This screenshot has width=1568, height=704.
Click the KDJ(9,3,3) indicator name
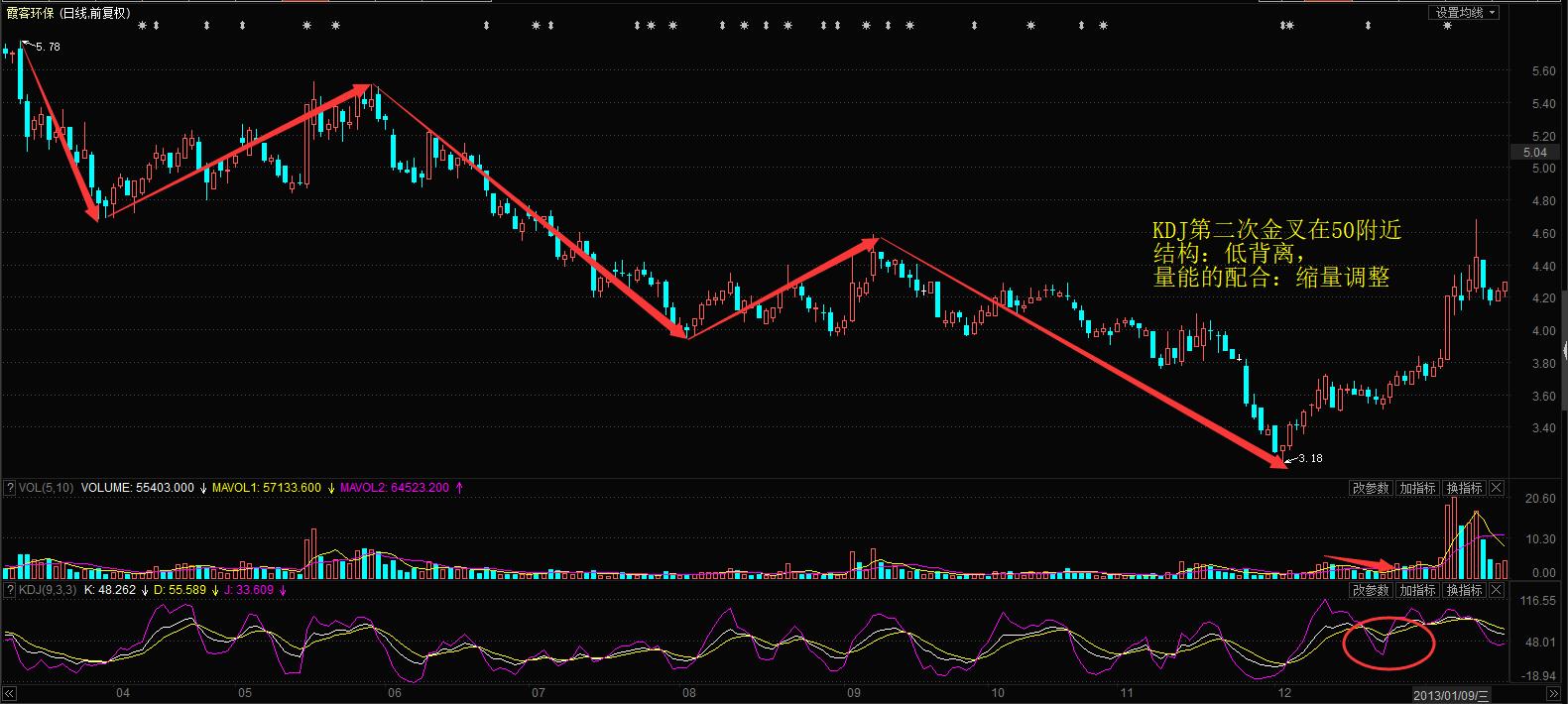(x=47, y=590)
